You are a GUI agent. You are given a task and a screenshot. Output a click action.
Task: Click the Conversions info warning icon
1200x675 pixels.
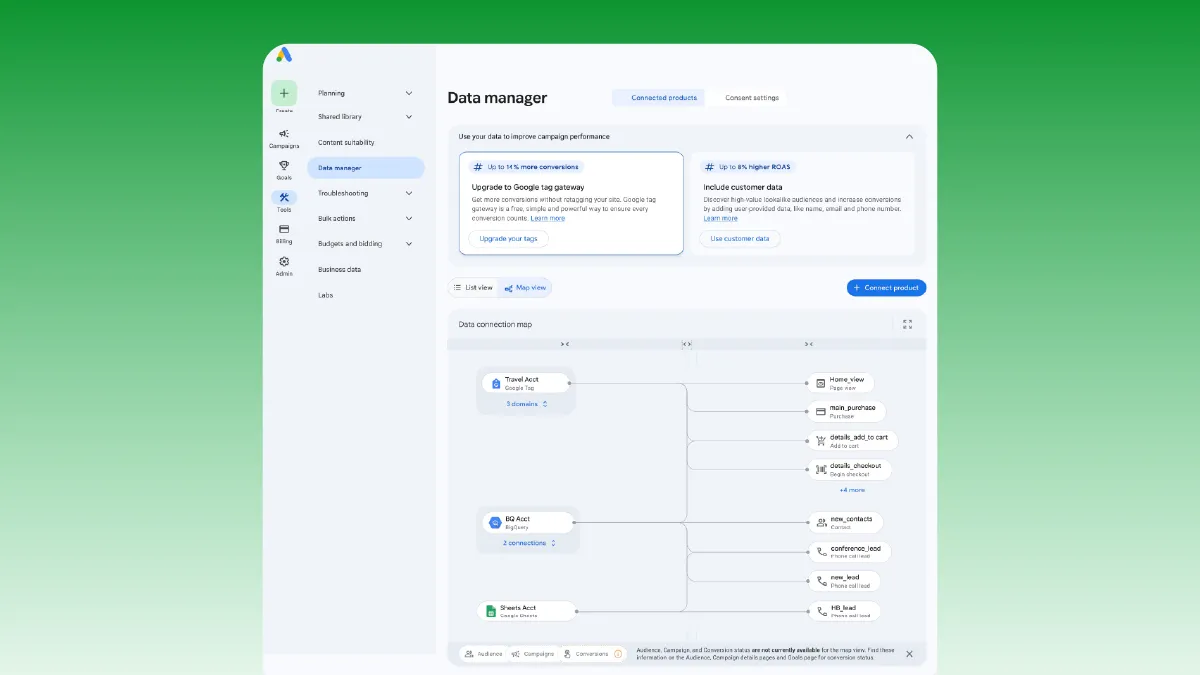click(x=618, y=654)
